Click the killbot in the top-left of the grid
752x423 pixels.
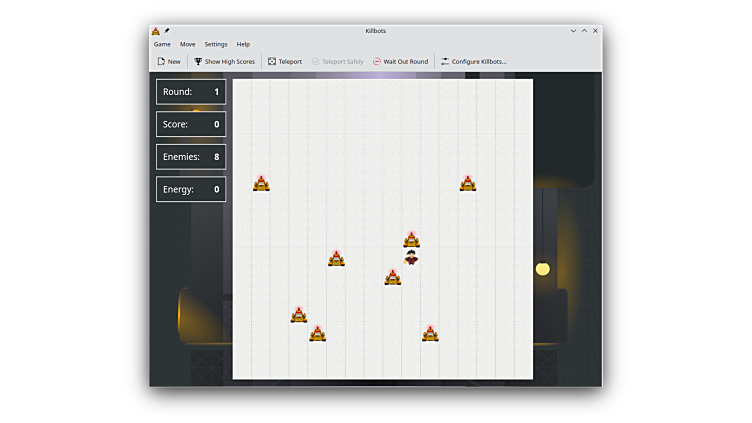coord(261,183)
